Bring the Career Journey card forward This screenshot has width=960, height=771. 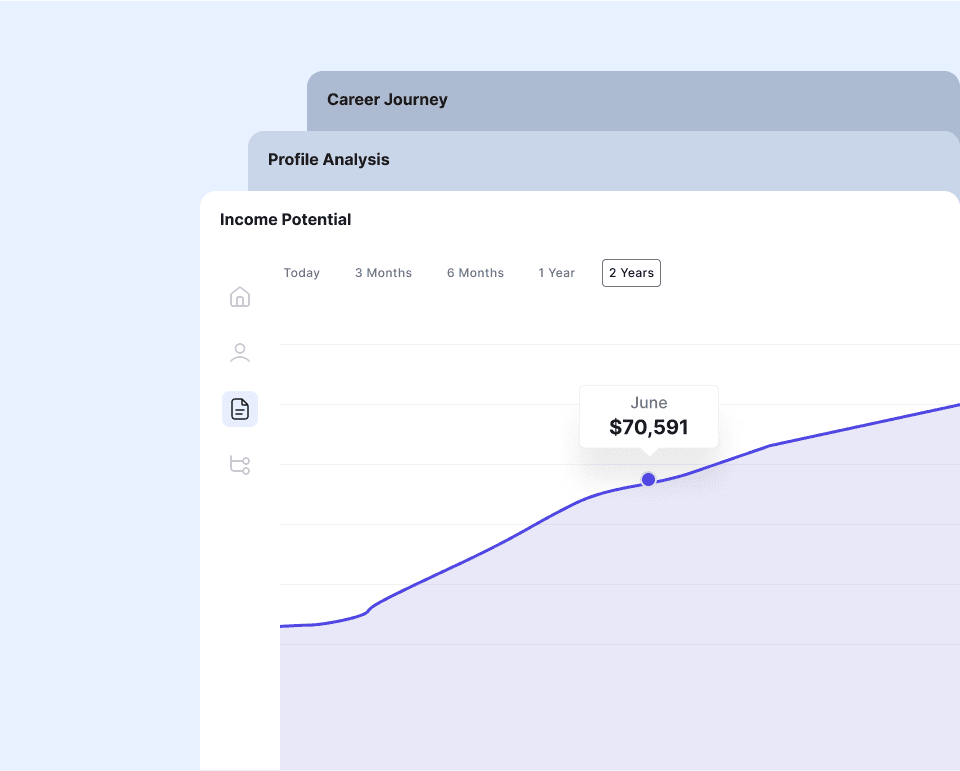click(x=387, y=100)
